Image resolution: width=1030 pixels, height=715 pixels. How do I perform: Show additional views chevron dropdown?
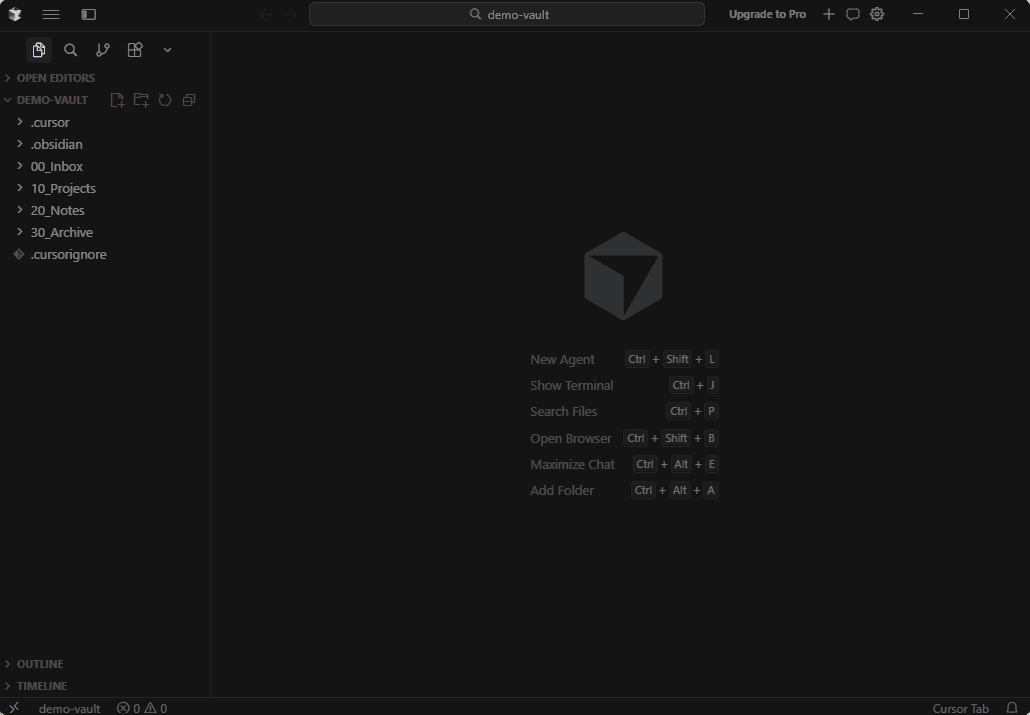(168, 50)
